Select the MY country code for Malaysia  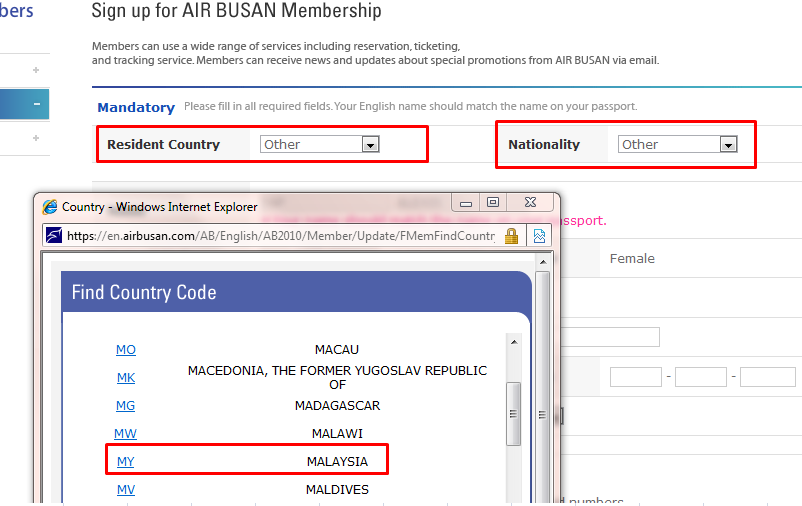(125, 461)
